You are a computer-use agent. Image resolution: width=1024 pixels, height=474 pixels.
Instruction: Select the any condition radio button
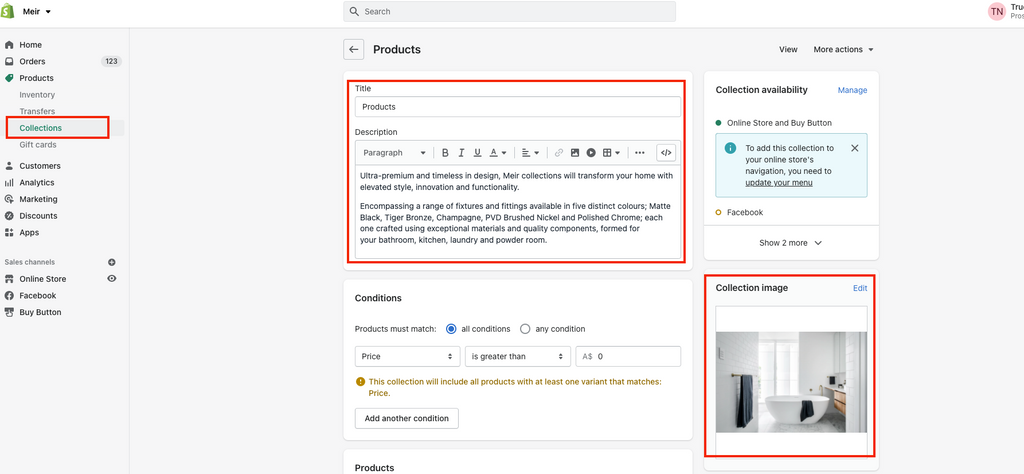(524, 329)
